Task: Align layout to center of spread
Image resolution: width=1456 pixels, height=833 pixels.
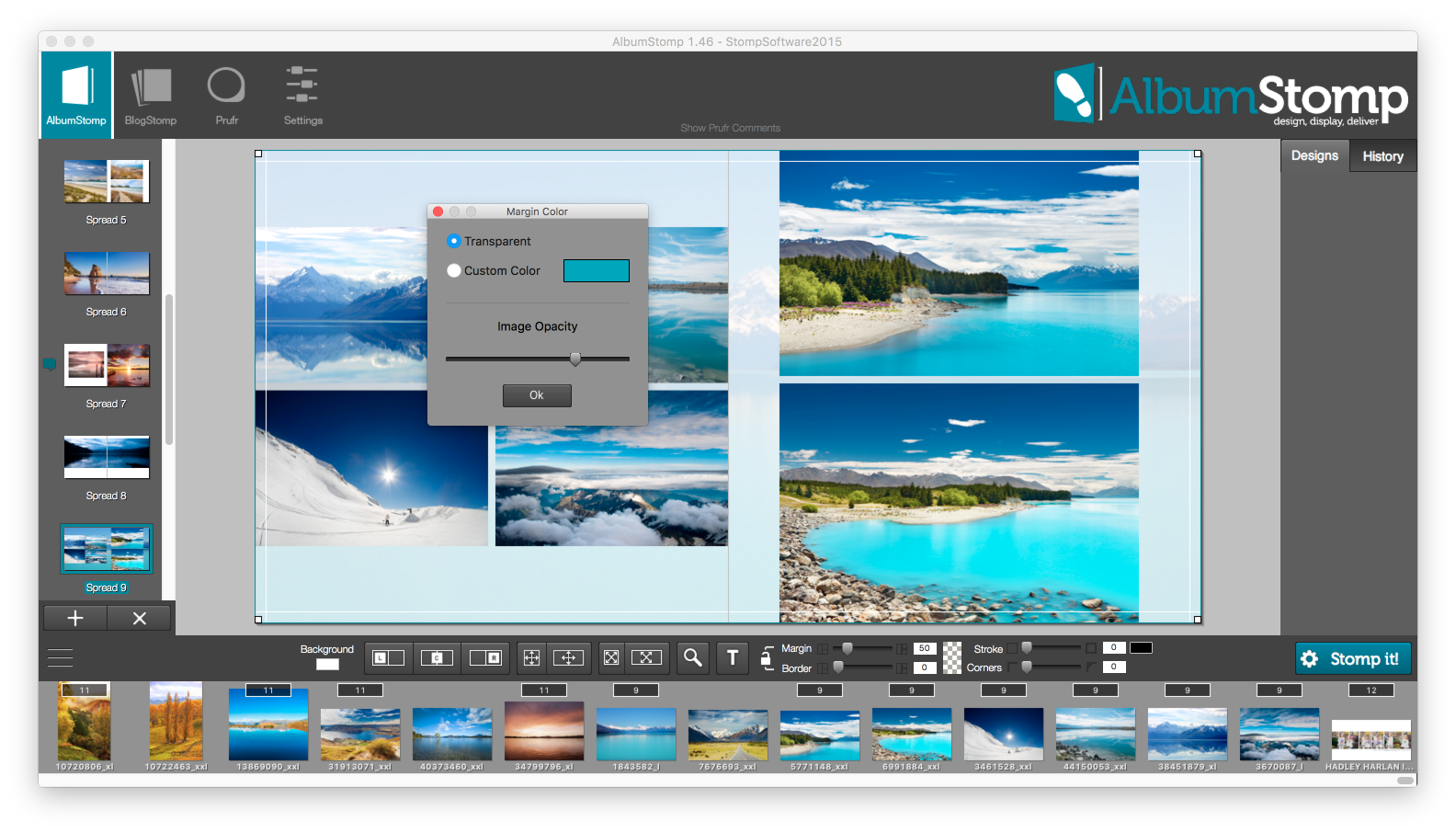Action: [437, 657]
